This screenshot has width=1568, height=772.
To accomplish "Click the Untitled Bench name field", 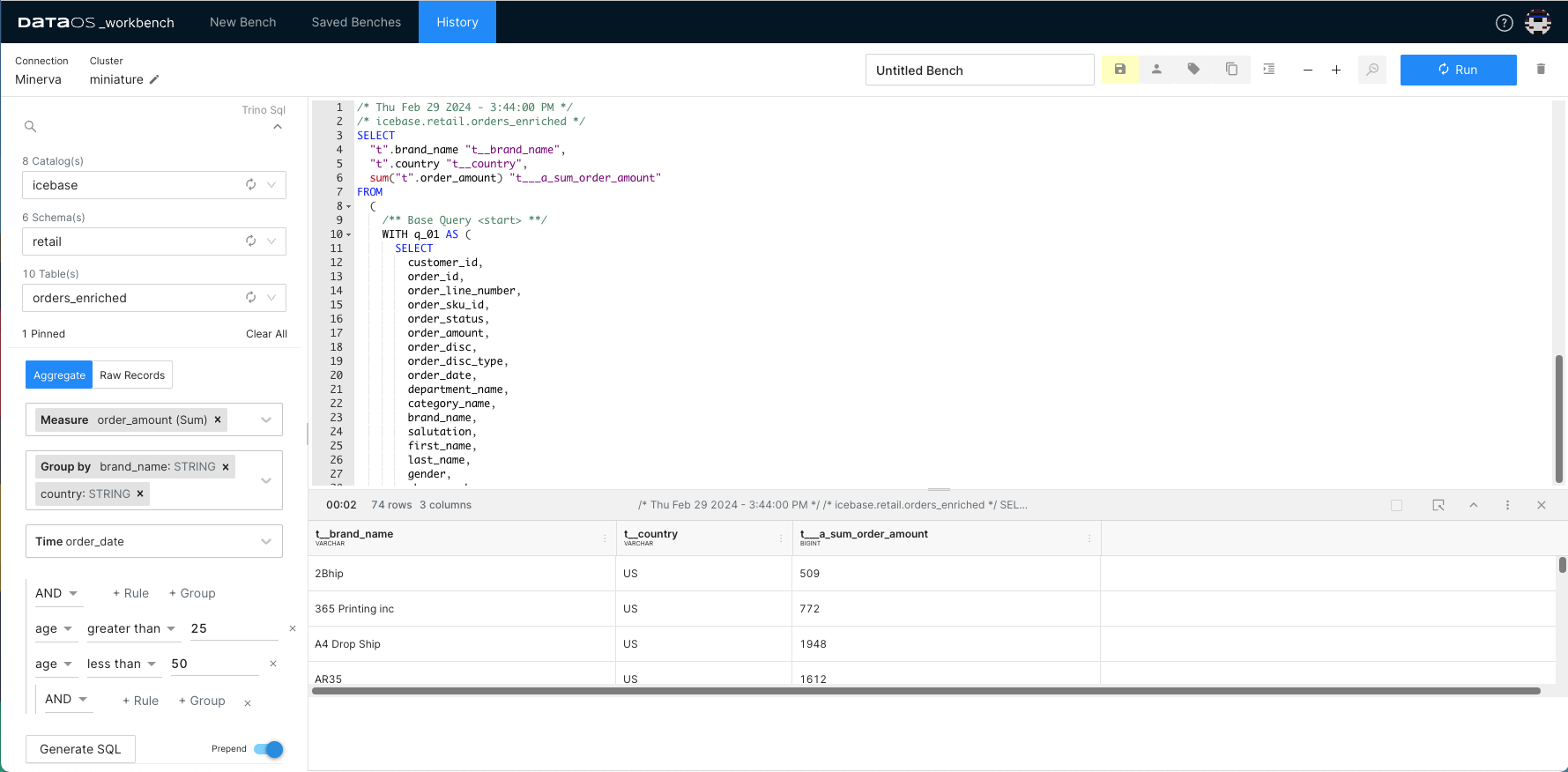I will 979,70.
